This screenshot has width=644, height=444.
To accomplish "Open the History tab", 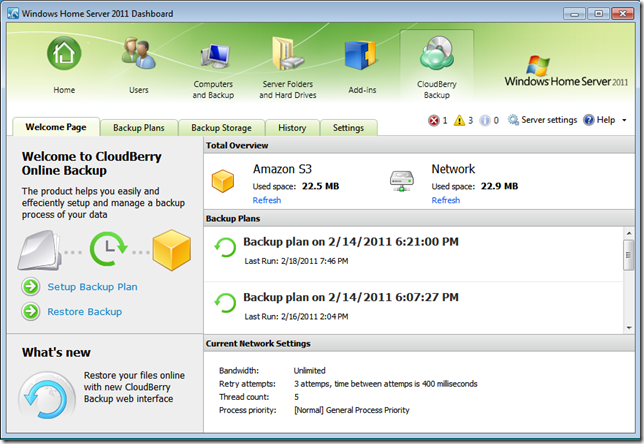I will [292, 128].
